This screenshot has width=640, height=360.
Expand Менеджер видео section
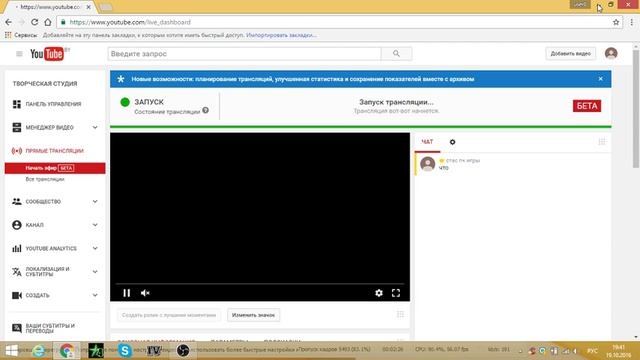95,128
